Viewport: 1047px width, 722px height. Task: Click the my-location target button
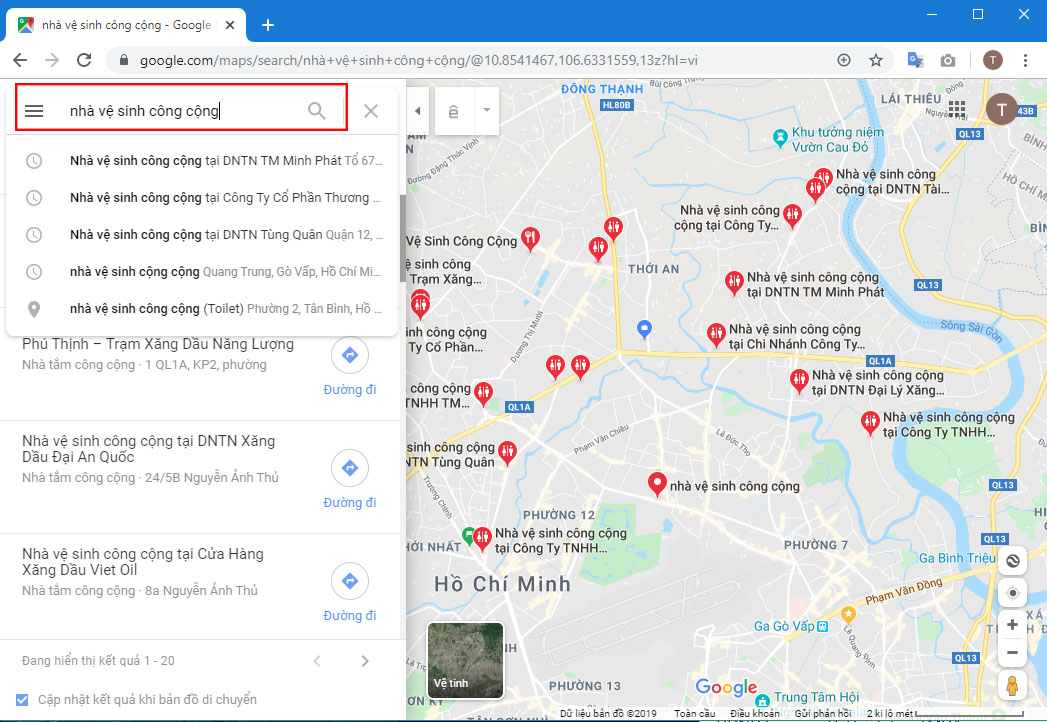[x=1012, y=593]
